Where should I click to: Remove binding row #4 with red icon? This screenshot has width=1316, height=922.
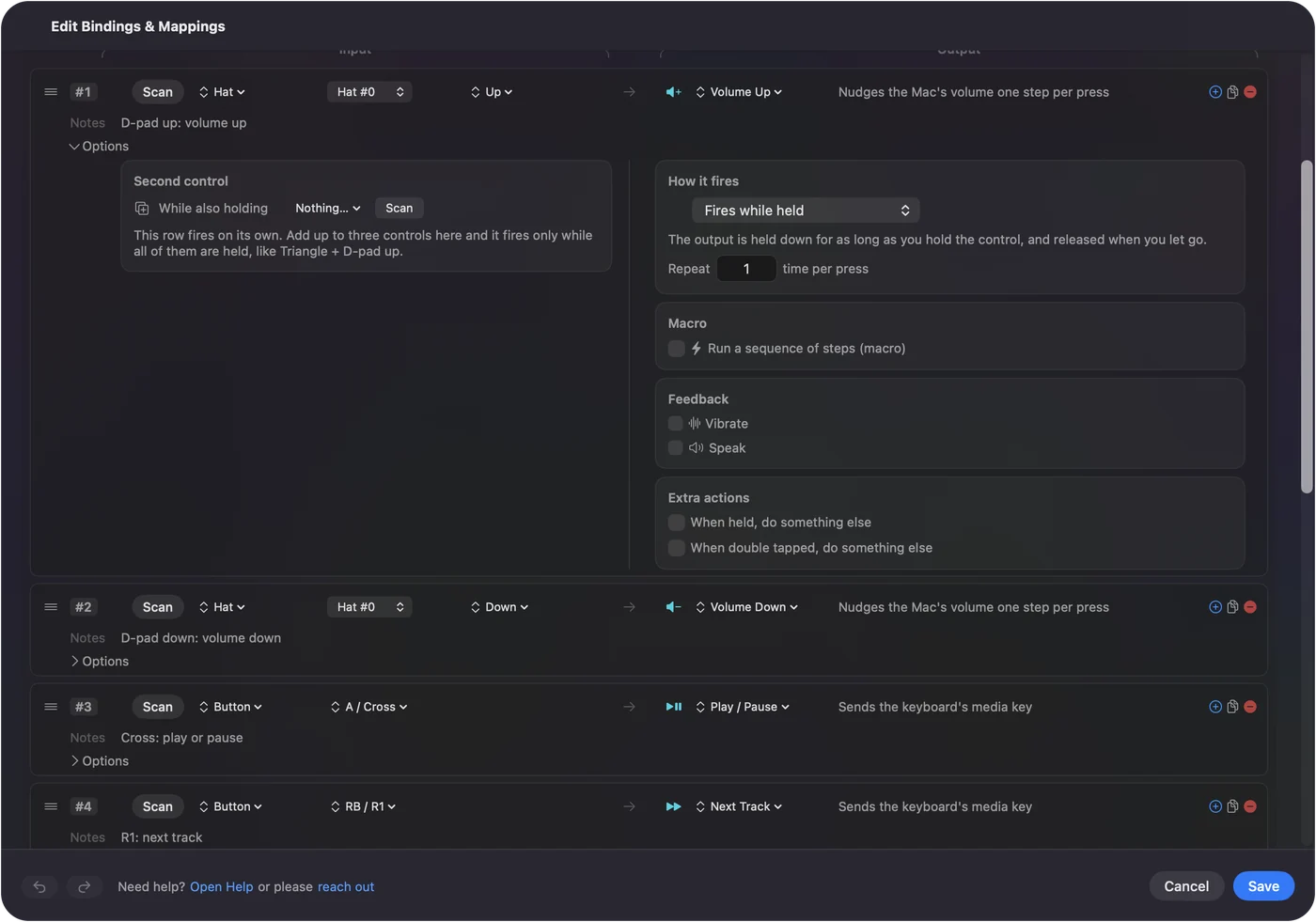click(x=1250, y=806)
